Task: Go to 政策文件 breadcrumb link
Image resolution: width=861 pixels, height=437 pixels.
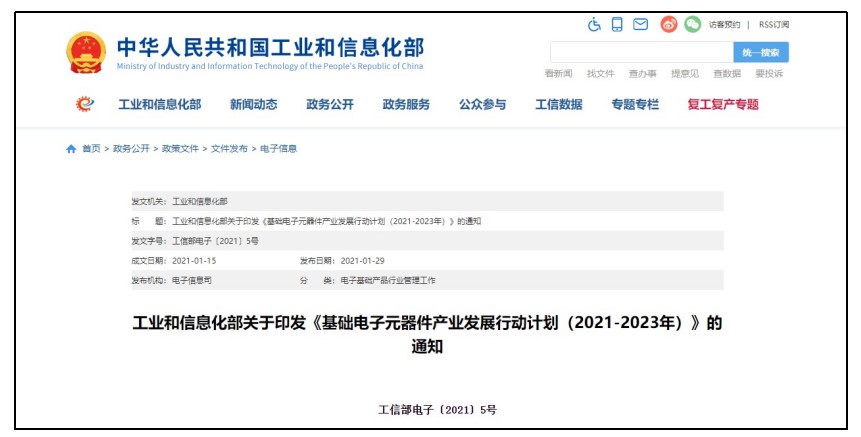Action: point(180,149)
